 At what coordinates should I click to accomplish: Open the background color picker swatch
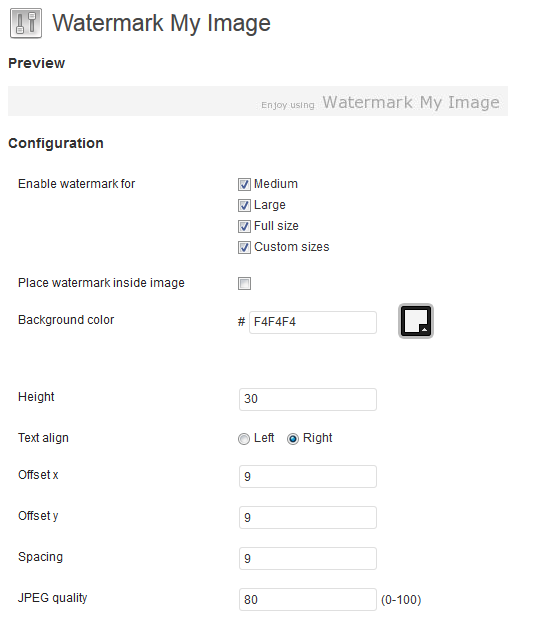click(416, 321)
